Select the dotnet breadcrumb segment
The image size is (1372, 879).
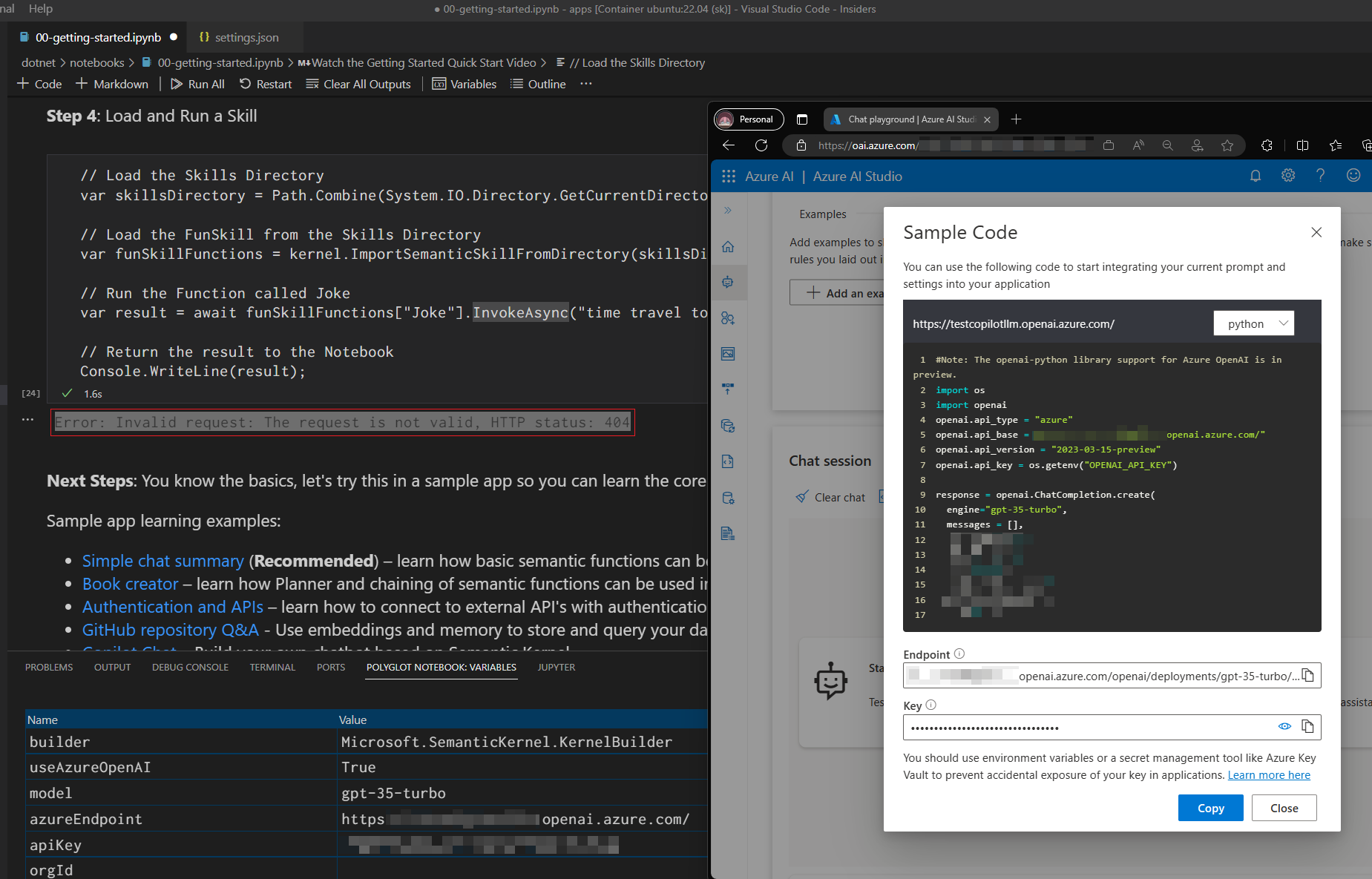point(39,62)
